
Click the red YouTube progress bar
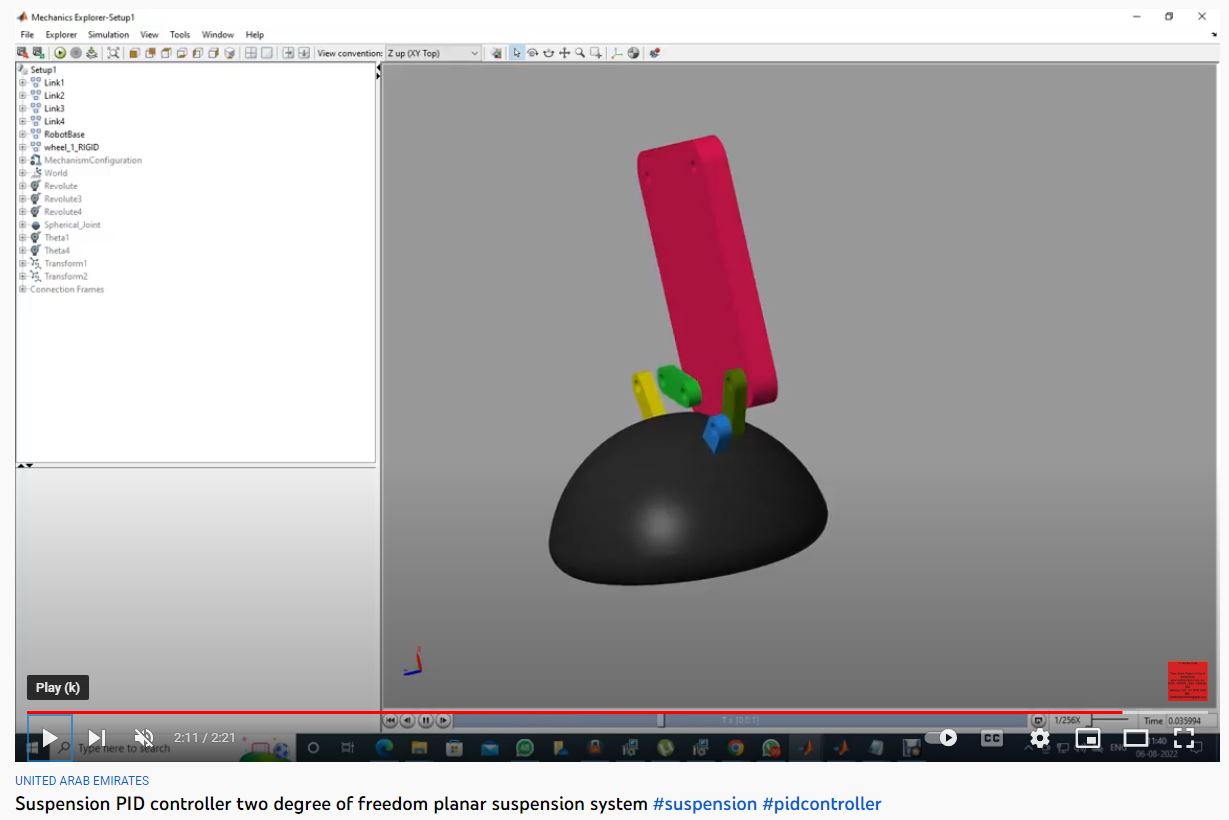coord(570,712)
